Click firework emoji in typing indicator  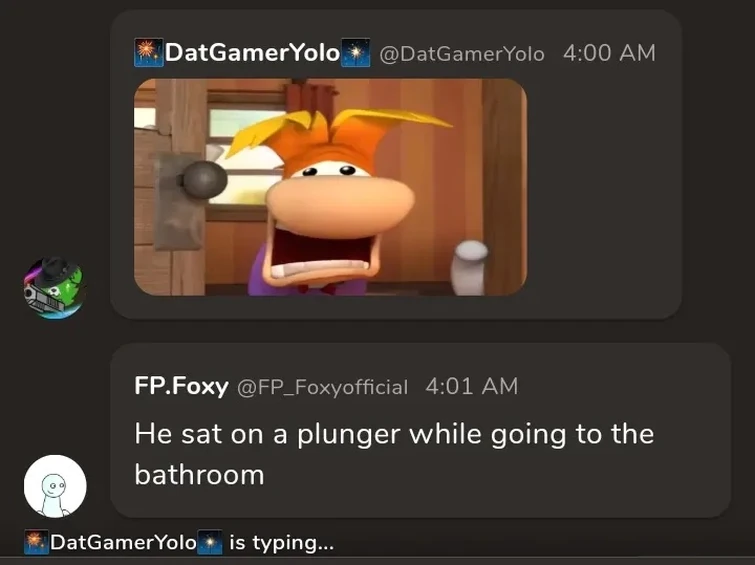[x=36, y=542]
